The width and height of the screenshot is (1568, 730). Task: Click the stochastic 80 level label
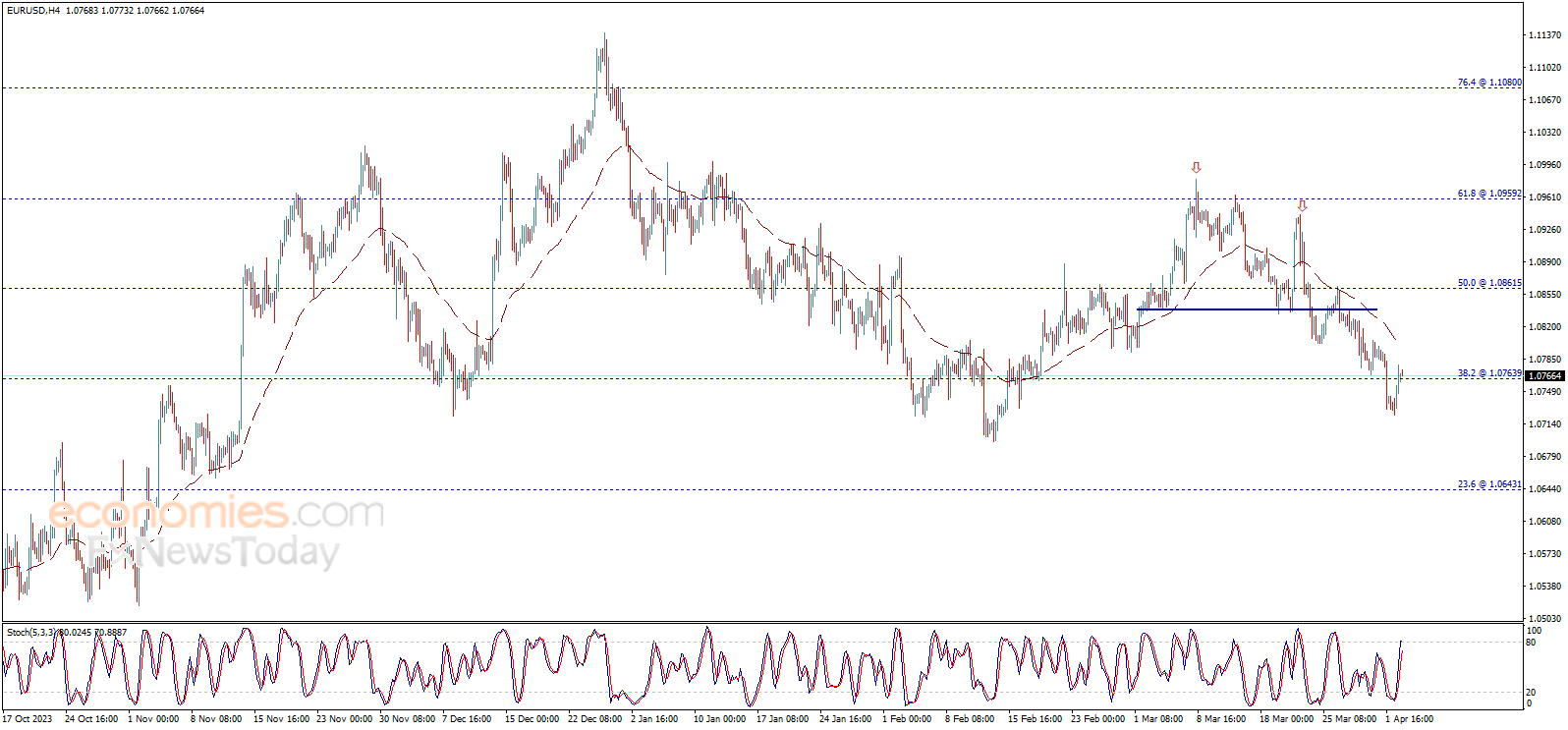click(x=1530, y=643)
